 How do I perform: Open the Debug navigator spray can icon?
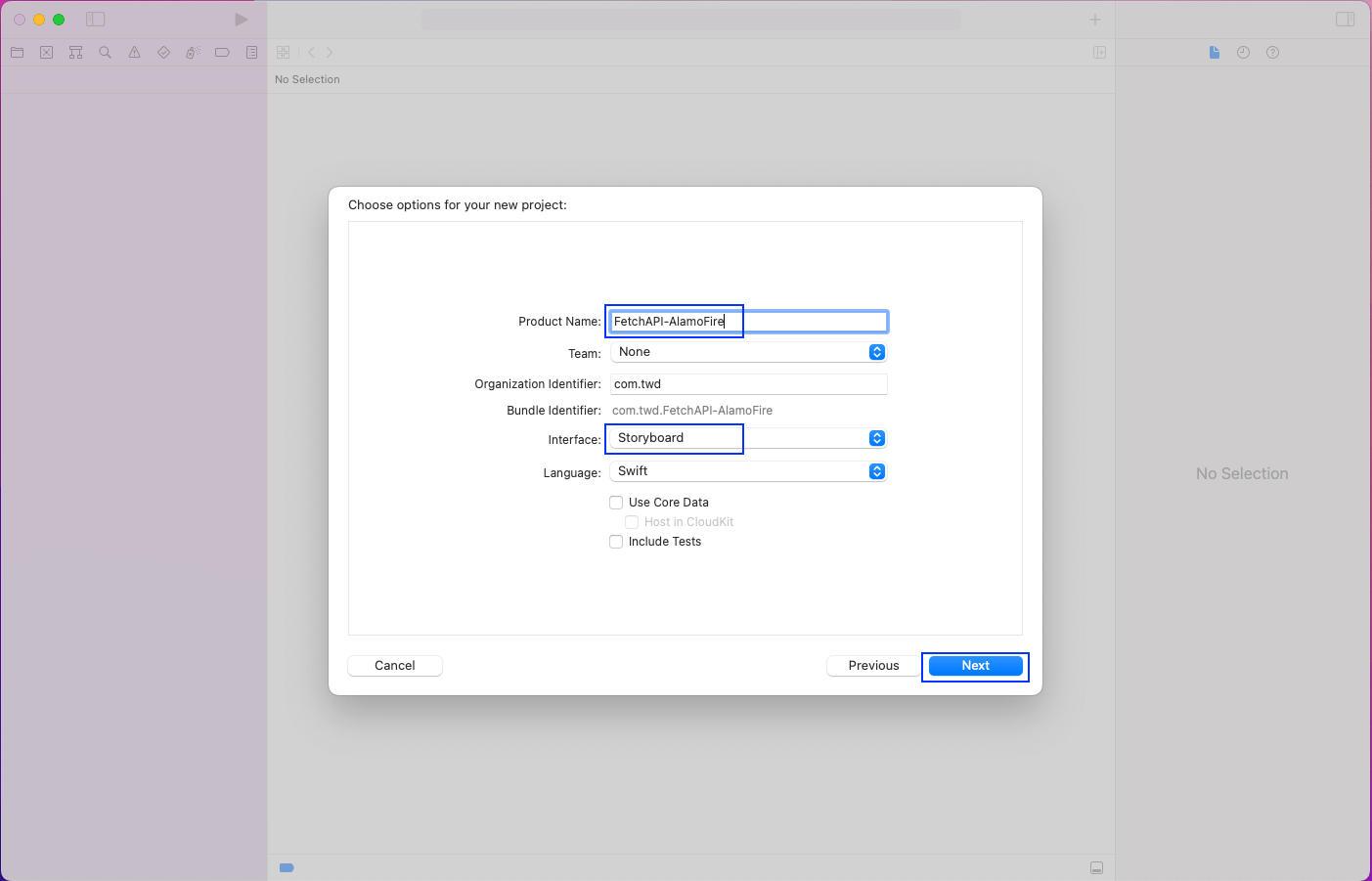pos(194,53)
